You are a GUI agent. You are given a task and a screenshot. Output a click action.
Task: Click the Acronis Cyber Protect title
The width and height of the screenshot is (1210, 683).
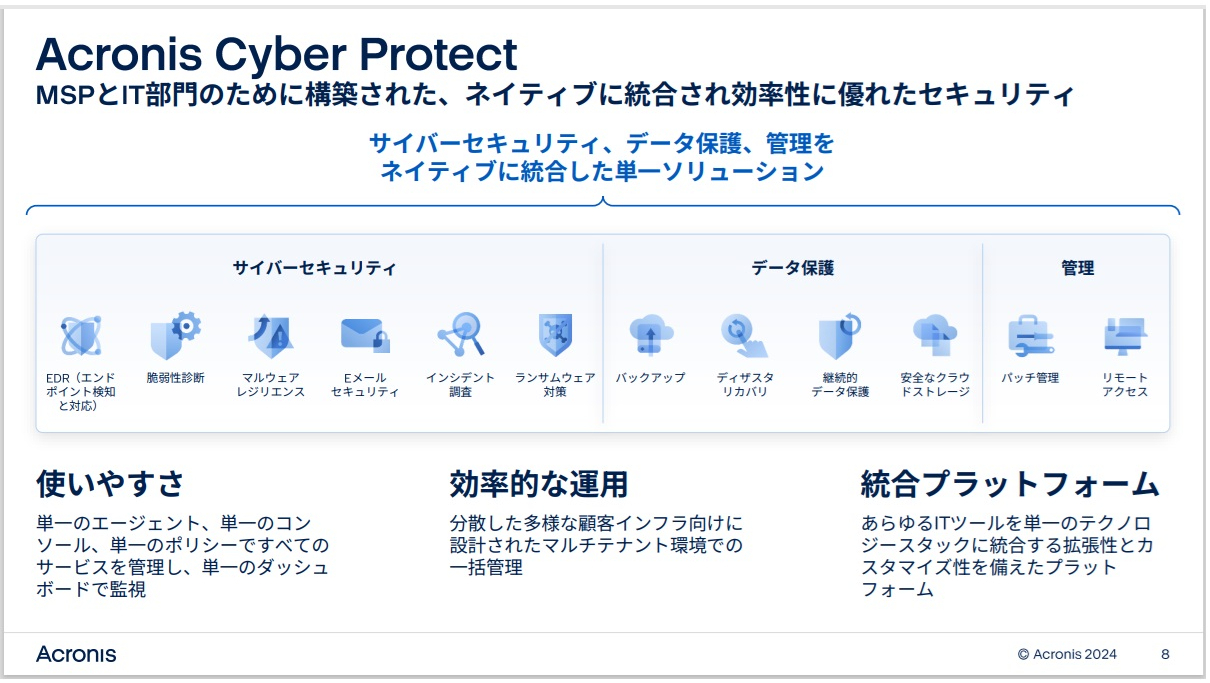pos(277,54)
